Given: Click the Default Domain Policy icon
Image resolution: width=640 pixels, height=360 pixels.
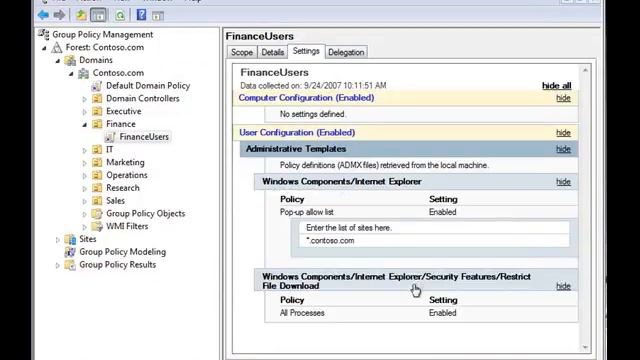Looking at the screenshot, I should pyautogui.click(x=97, y=86).
